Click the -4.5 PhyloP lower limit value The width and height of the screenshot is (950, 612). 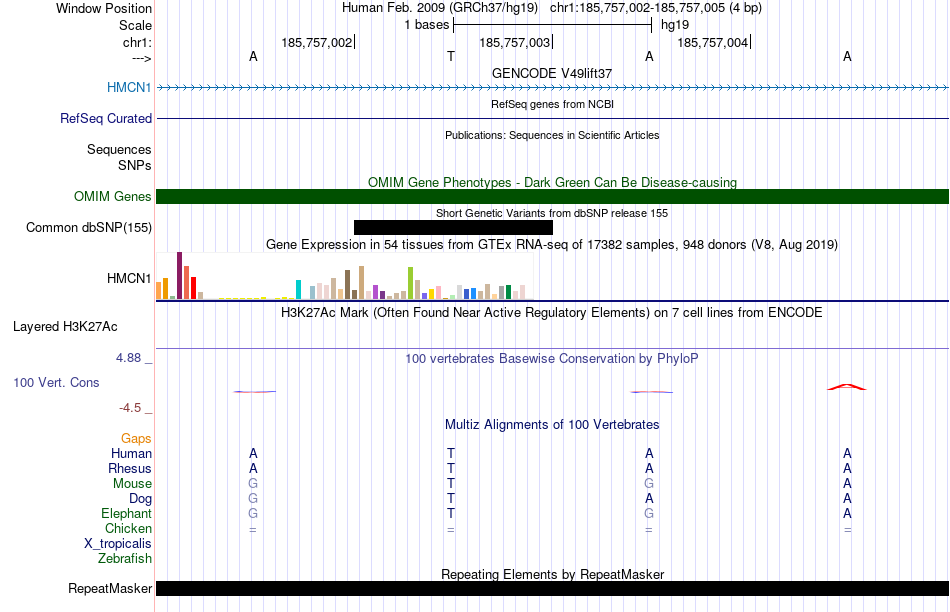[x=130, y=408]
